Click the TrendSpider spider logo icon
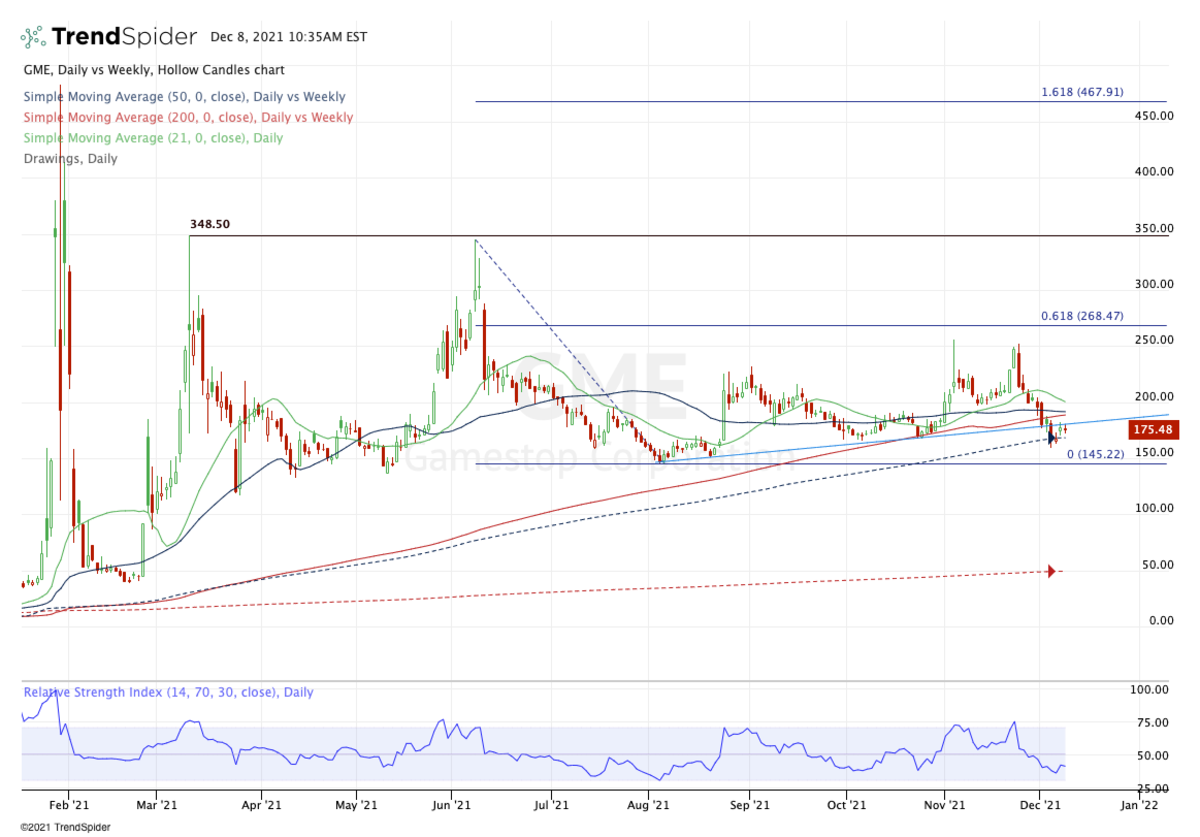Image resolution: width=1200 pixels, height=837 pixels. (33, 37)
